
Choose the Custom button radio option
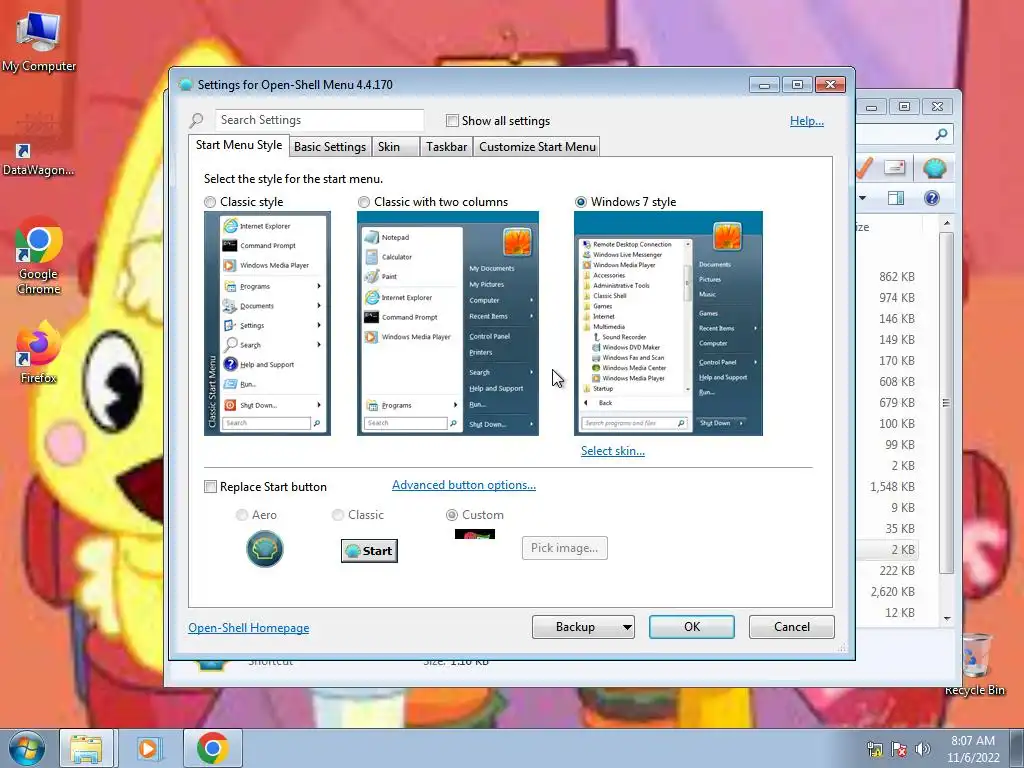pyautogui.click(x=451, y=515)
